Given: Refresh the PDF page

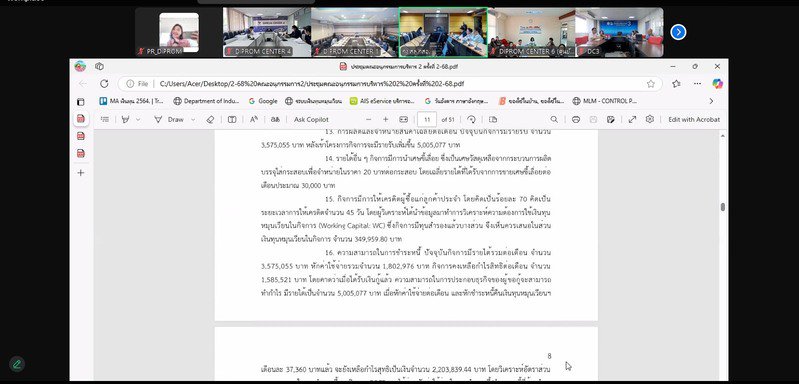Looking at the screenshot, I should coord(104,84).
